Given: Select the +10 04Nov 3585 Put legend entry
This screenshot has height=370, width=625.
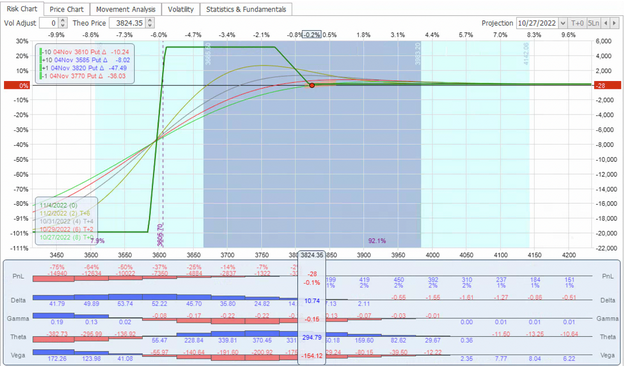Looking at the screenshot, I should click(x=86, y=60).
